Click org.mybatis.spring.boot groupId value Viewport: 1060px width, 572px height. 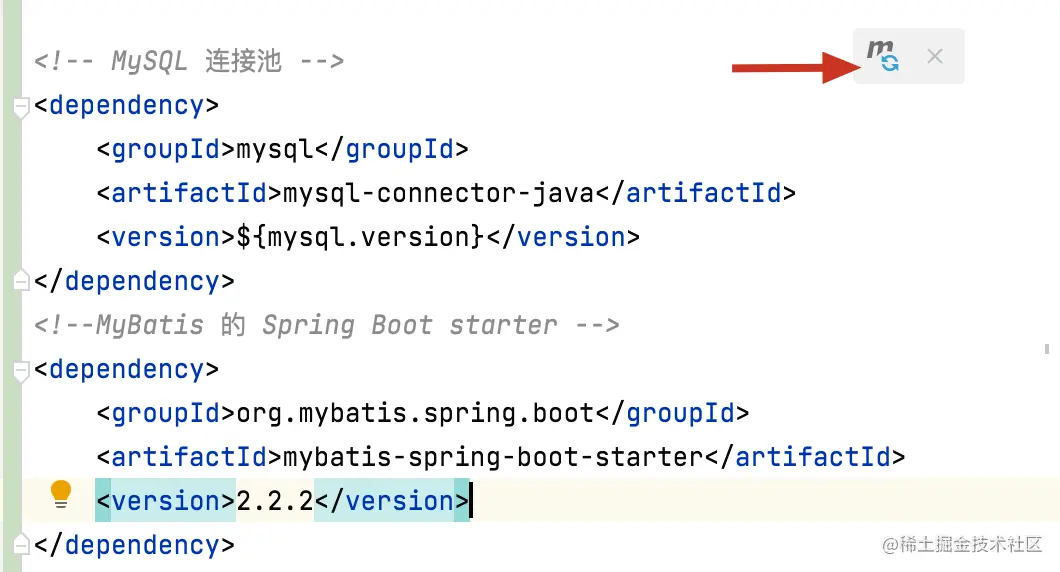point(416,413)
